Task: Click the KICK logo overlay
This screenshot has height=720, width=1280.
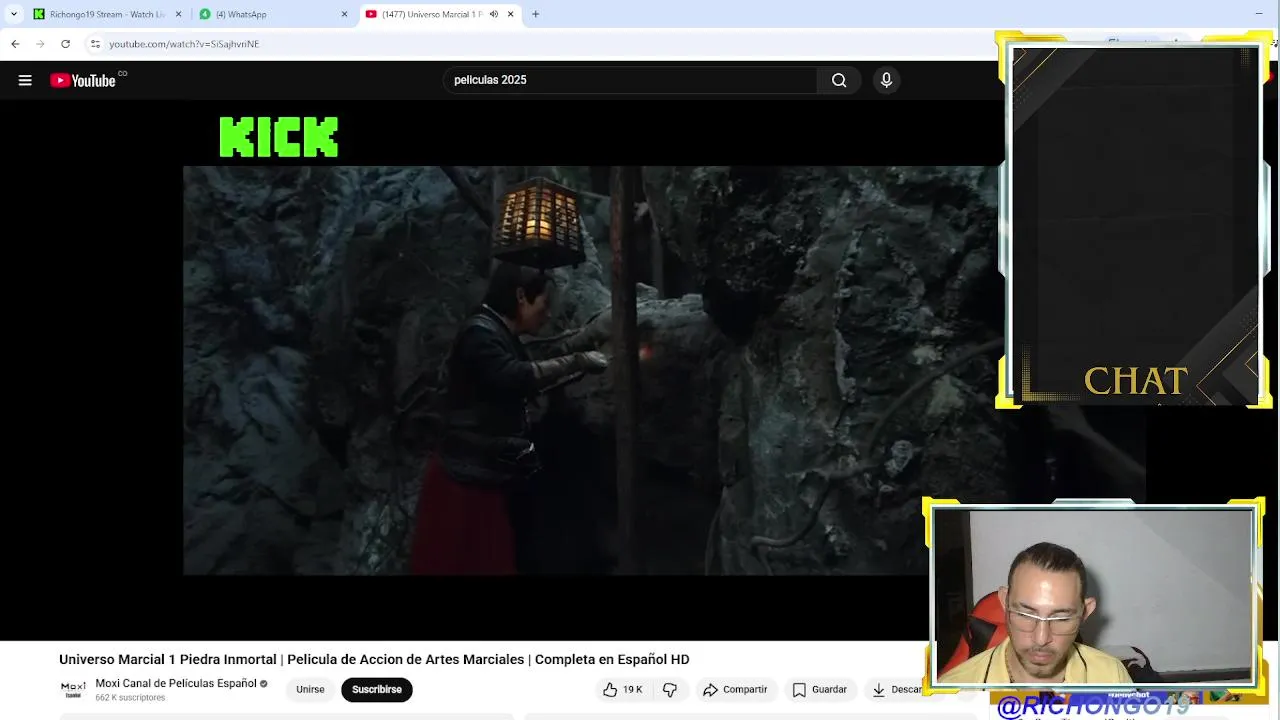Action: pos(279,138)
